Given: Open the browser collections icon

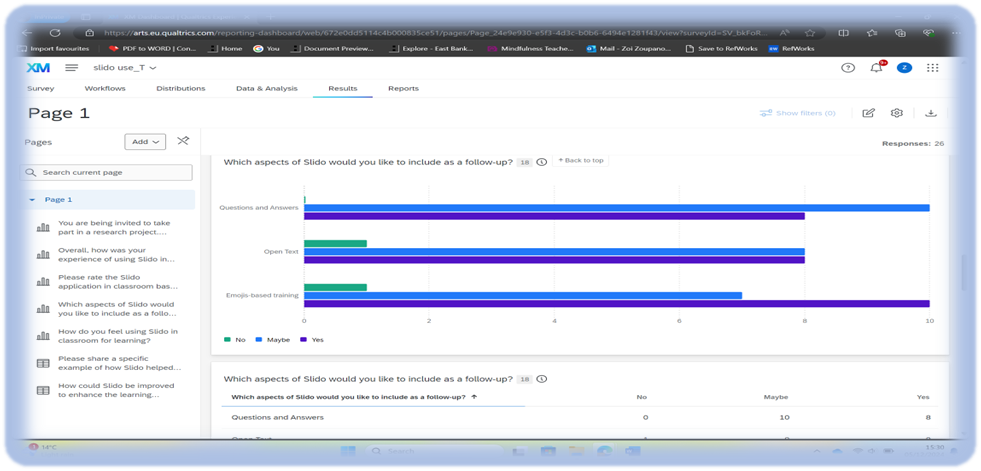Looking at the screenshot, I should coord(901,33).
